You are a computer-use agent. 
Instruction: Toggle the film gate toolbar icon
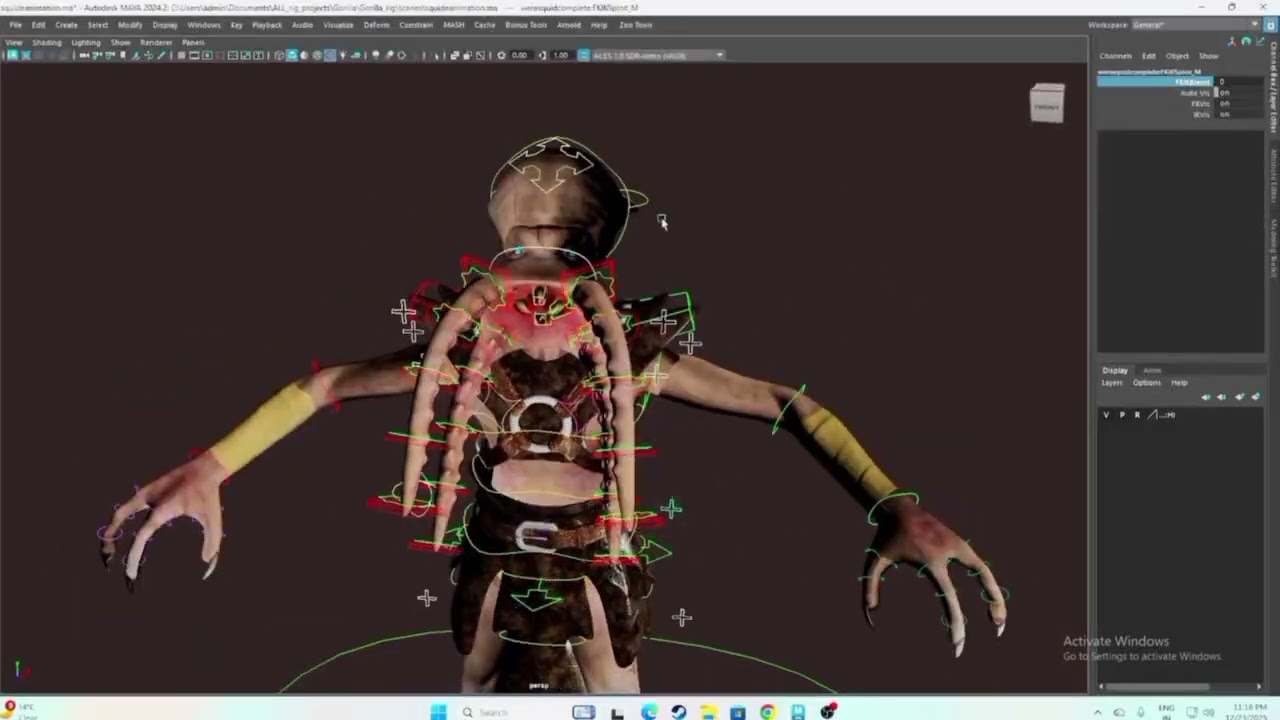[194, 55]
